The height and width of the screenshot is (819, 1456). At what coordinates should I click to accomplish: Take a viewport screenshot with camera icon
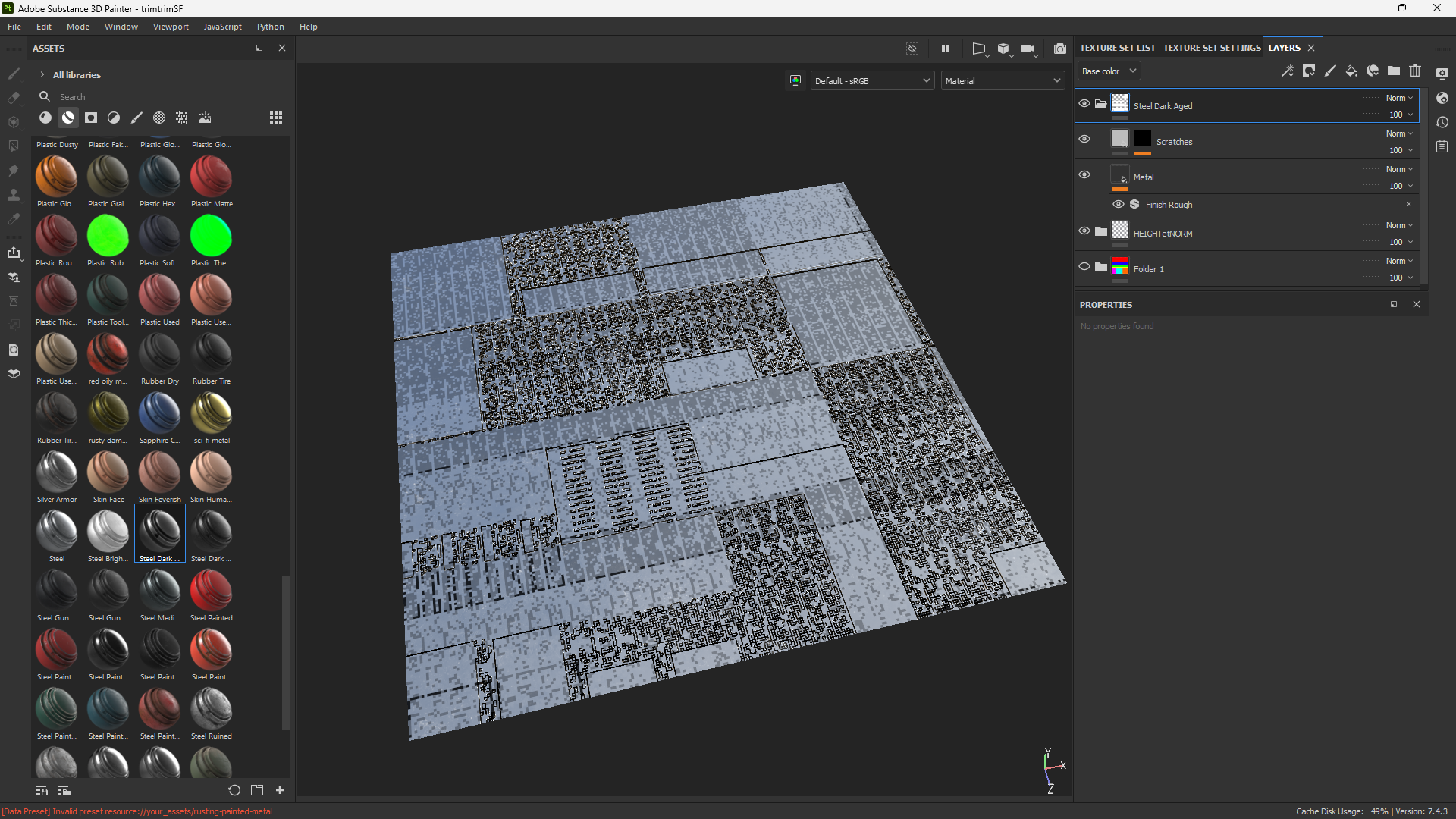coord(1060,49)
